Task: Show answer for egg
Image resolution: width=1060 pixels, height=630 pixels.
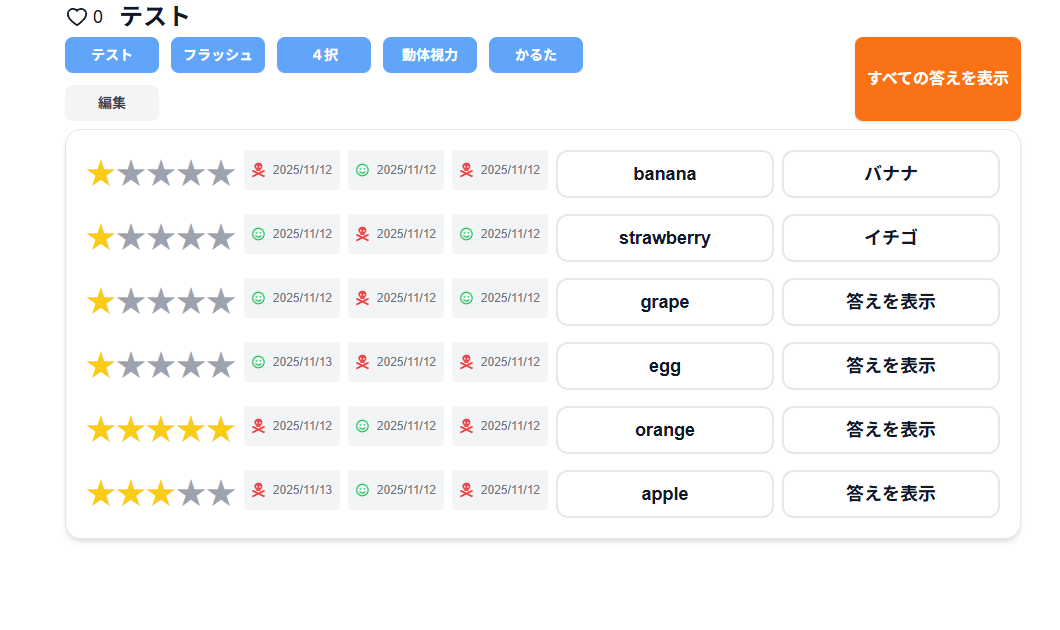Action: [891, 366]
